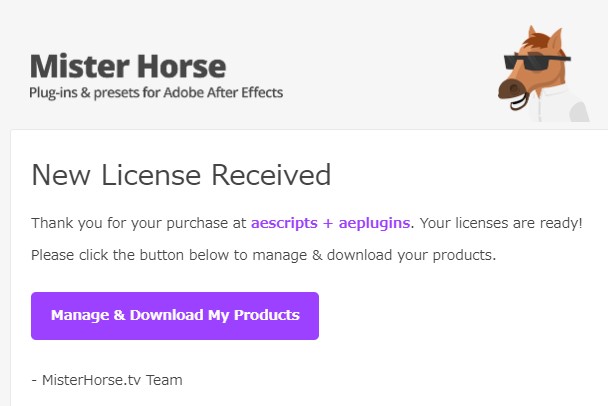Click the word aeplugins in purple link
Image resolution: width=608 pixels, height=406 pixels.
pyautogui.click(x=374, y=223)
